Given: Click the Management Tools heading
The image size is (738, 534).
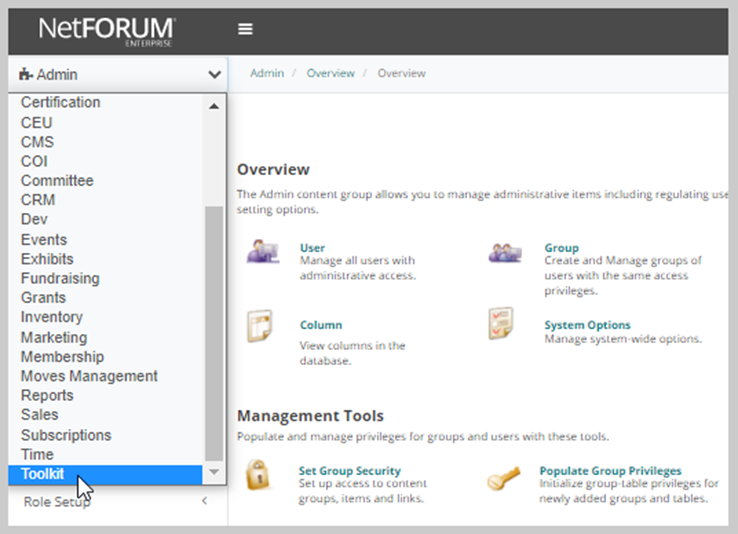Looking at the screenshot, I should (310, 416).
